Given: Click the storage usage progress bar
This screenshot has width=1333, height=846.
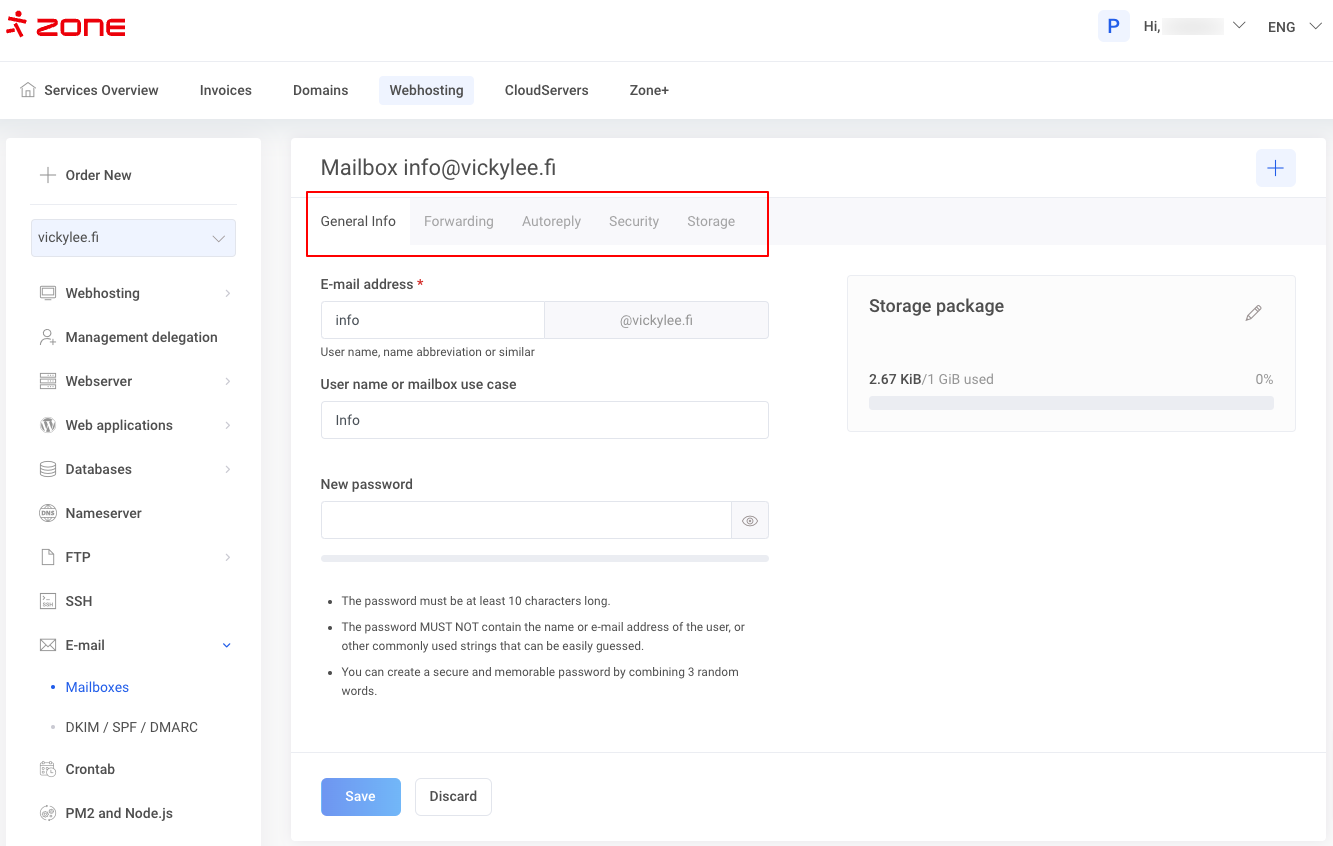Looking at the screenshot, I should coord(1070,403).
